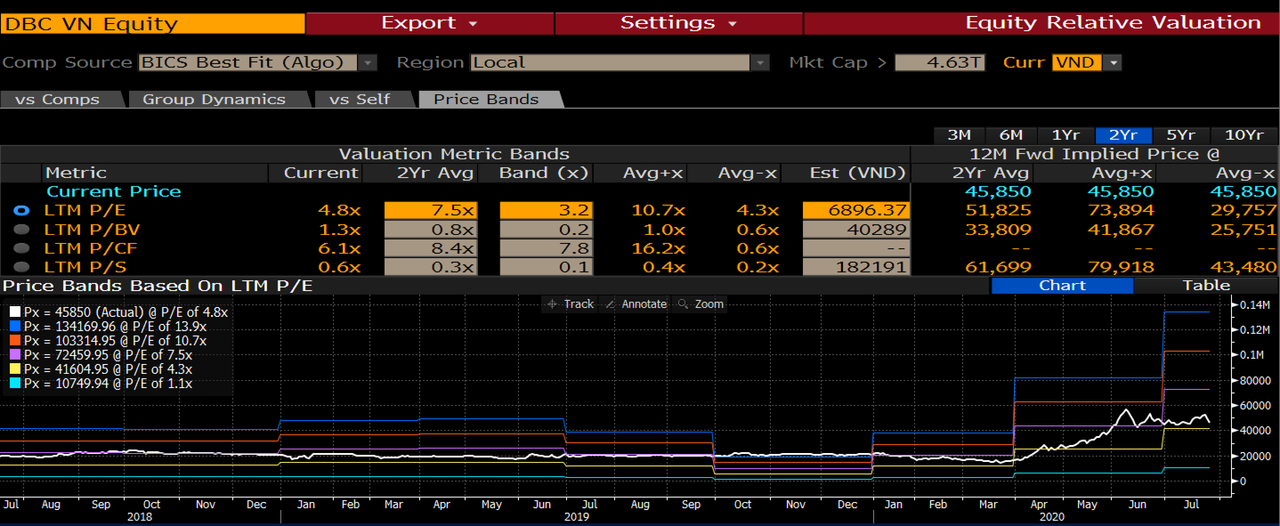Open the Curr VND currency dropdown
Image resolution: width=1280 pixels, height=526 pixels.
click(1113, 63)
